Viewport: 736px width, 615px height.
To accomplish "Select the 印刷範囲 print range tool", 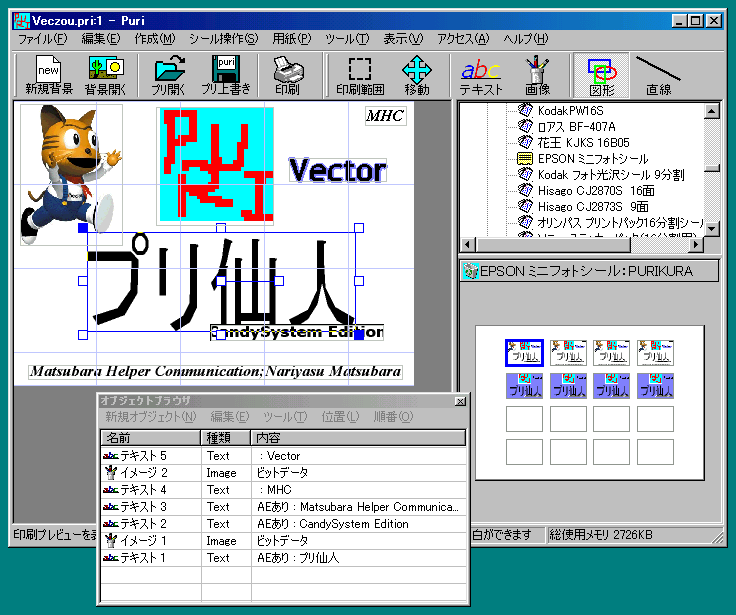I will pos(360,76).
